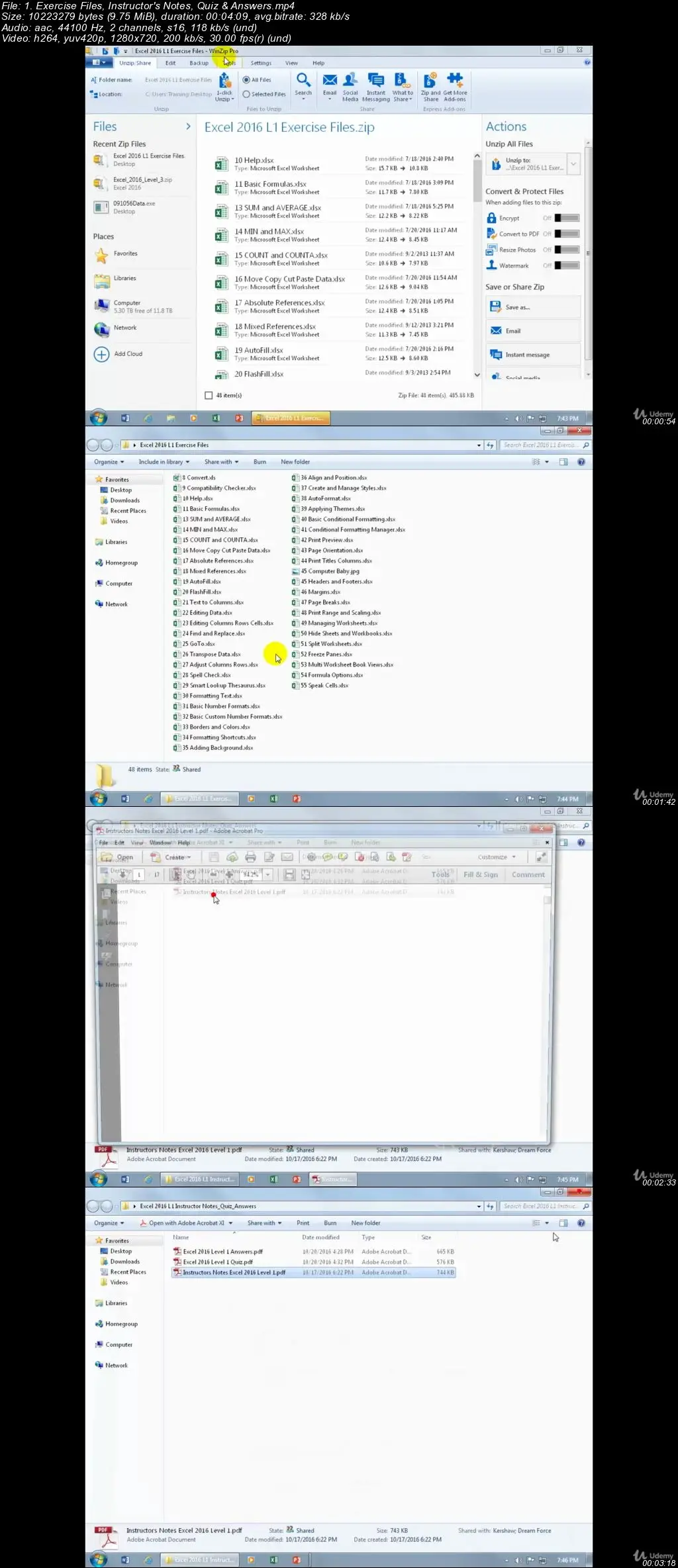Image resolution: width=678 pixels, height=1568 pixels.
Task: Open Libraries under Places in WinZip
Action: [x=116, y=279]
